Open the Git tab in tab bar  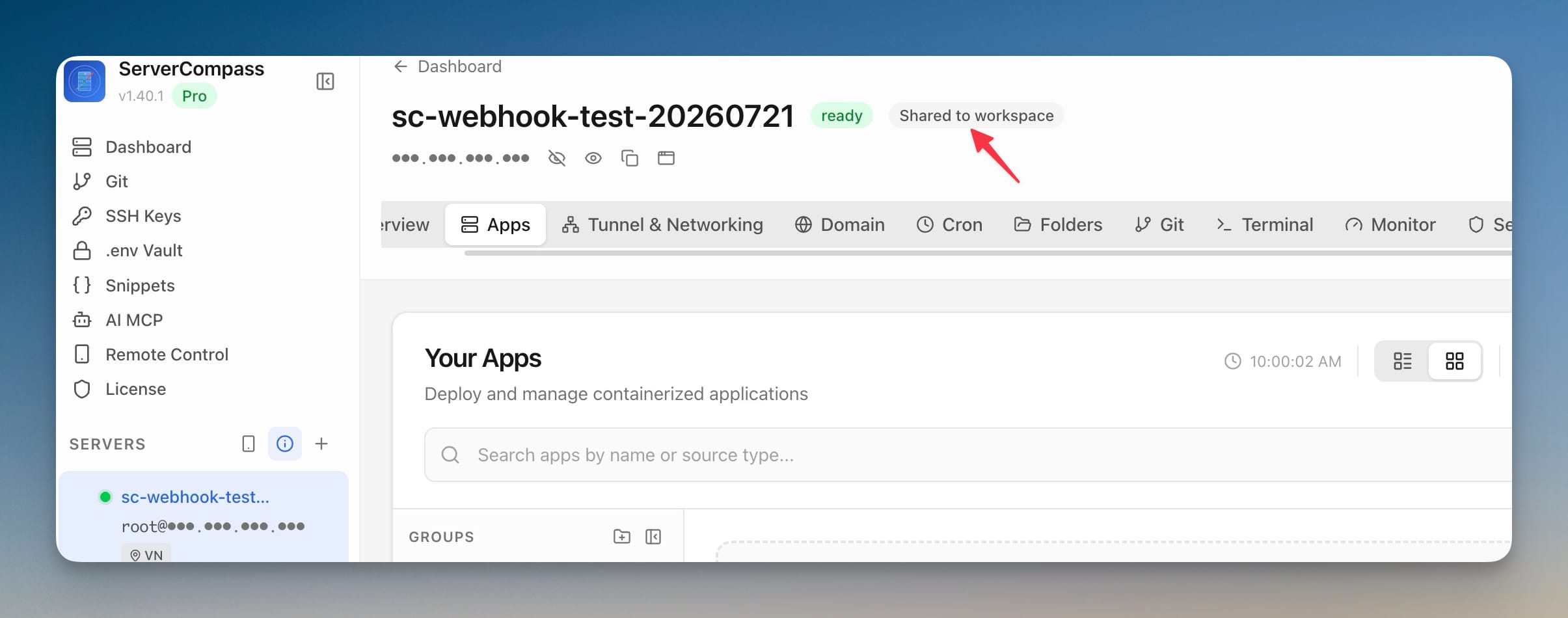[1159, 224]
